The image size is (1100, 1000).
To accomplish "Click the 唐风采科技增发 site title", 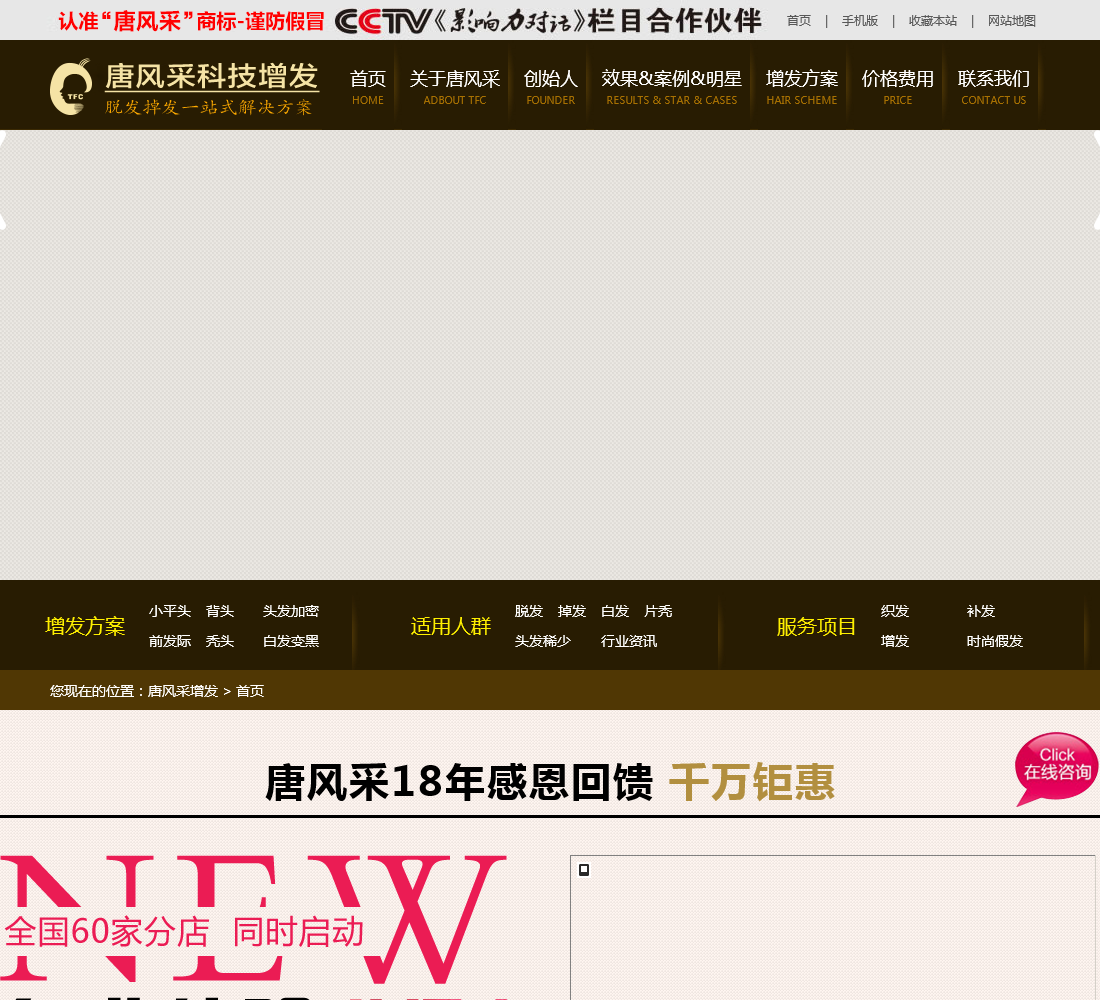I will tap(212, 77).
